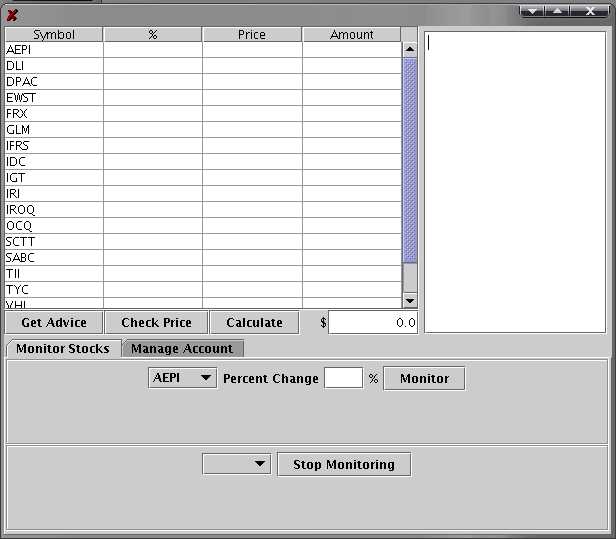
Task: Click the red X application icon
Action: pyautogui.click(x=12, y=15)
